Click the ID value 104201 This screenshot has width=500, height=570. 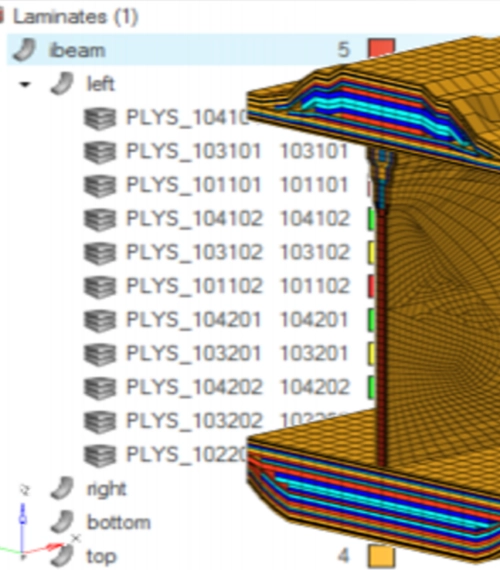314,320
